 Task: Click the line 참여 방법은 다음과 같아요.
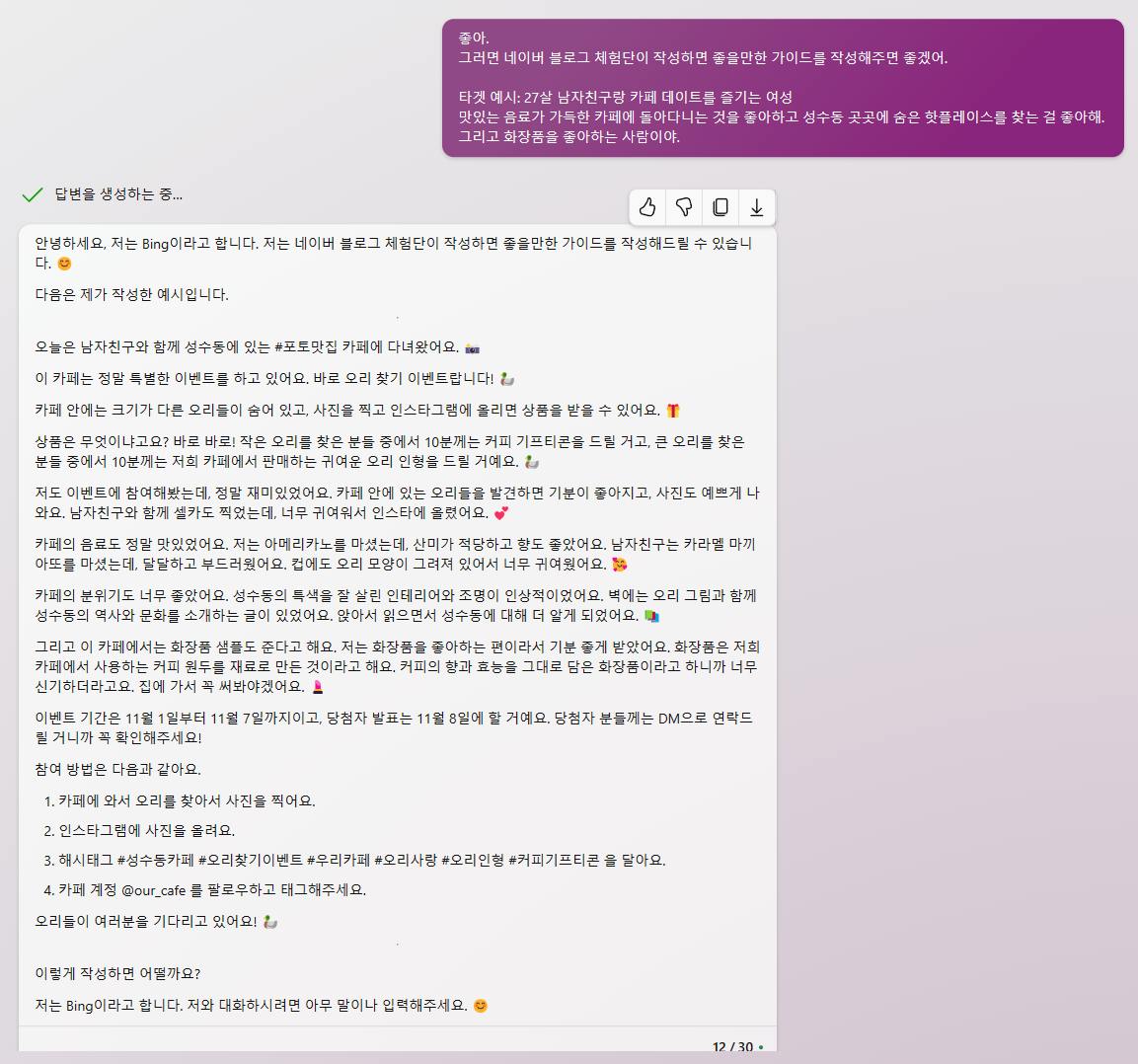point(118,769)
